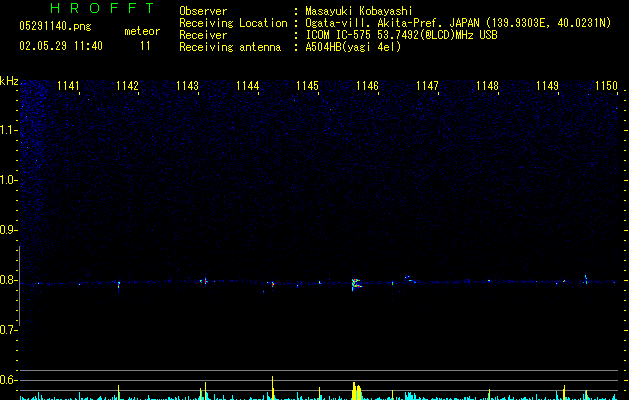Select the Ogata-vill. Akita-Pref. JAPAN location text
629x400 pixels.
coord(458,23)
